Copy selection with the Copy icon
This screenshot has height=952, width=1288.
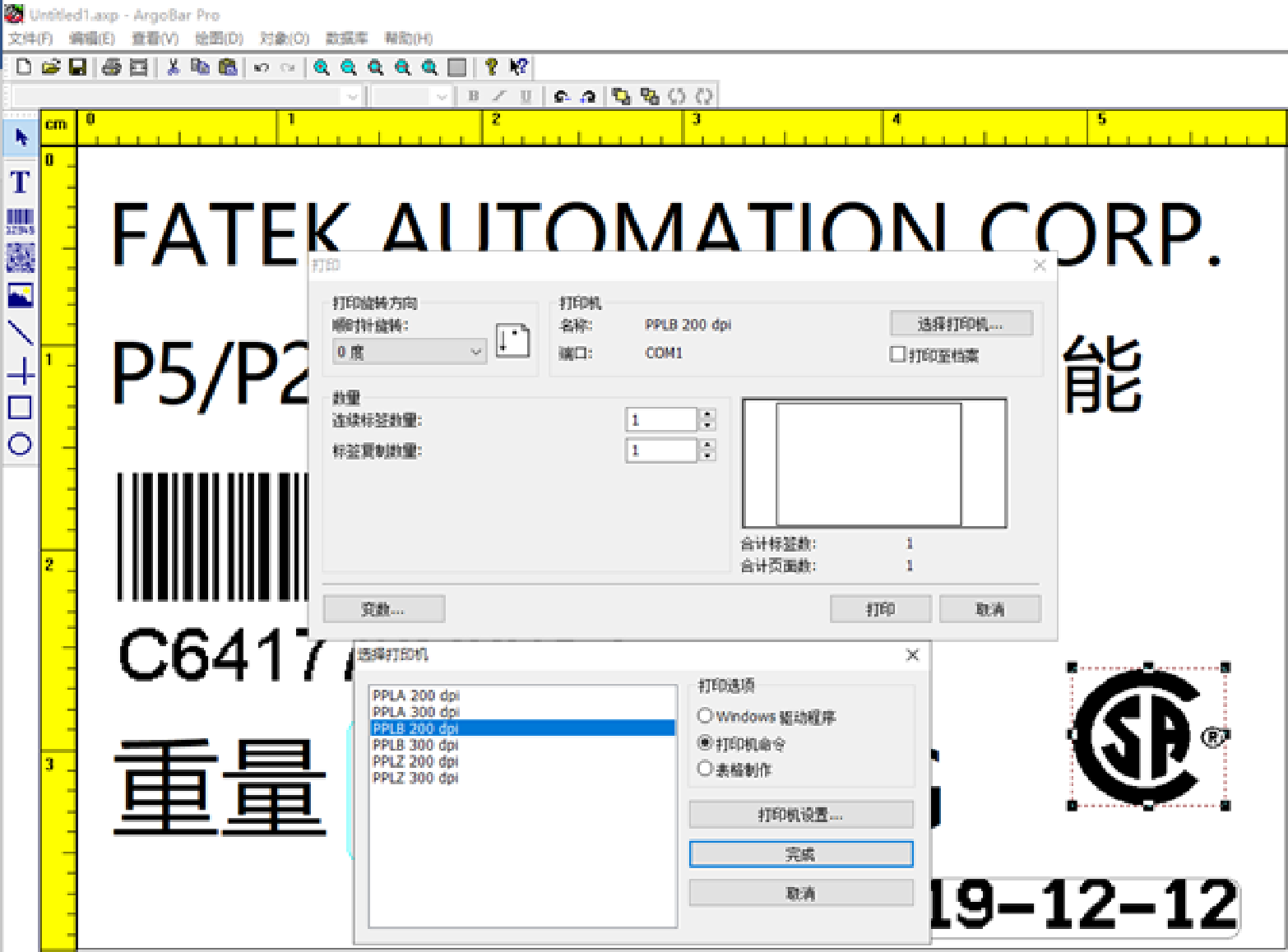[200, 67]
